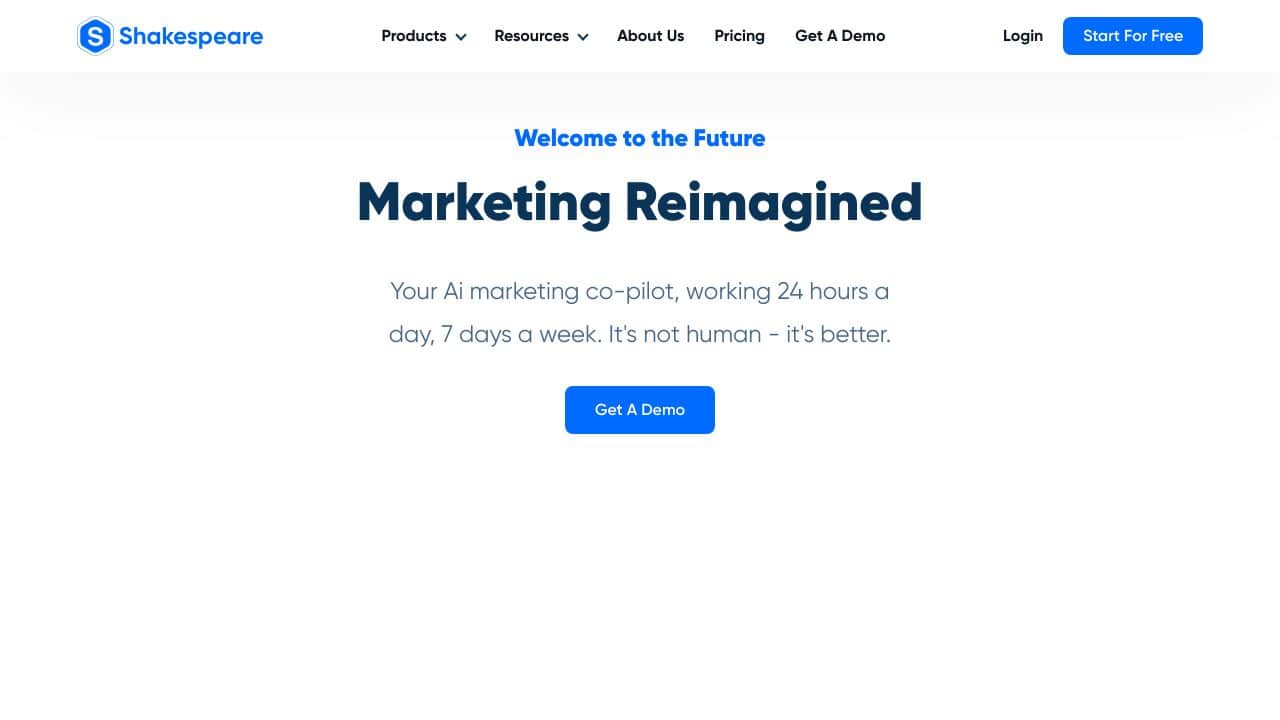Screen dimensions: 1280x720
Task: Click the phrase 7 days a week
Action: pos(522,334)
